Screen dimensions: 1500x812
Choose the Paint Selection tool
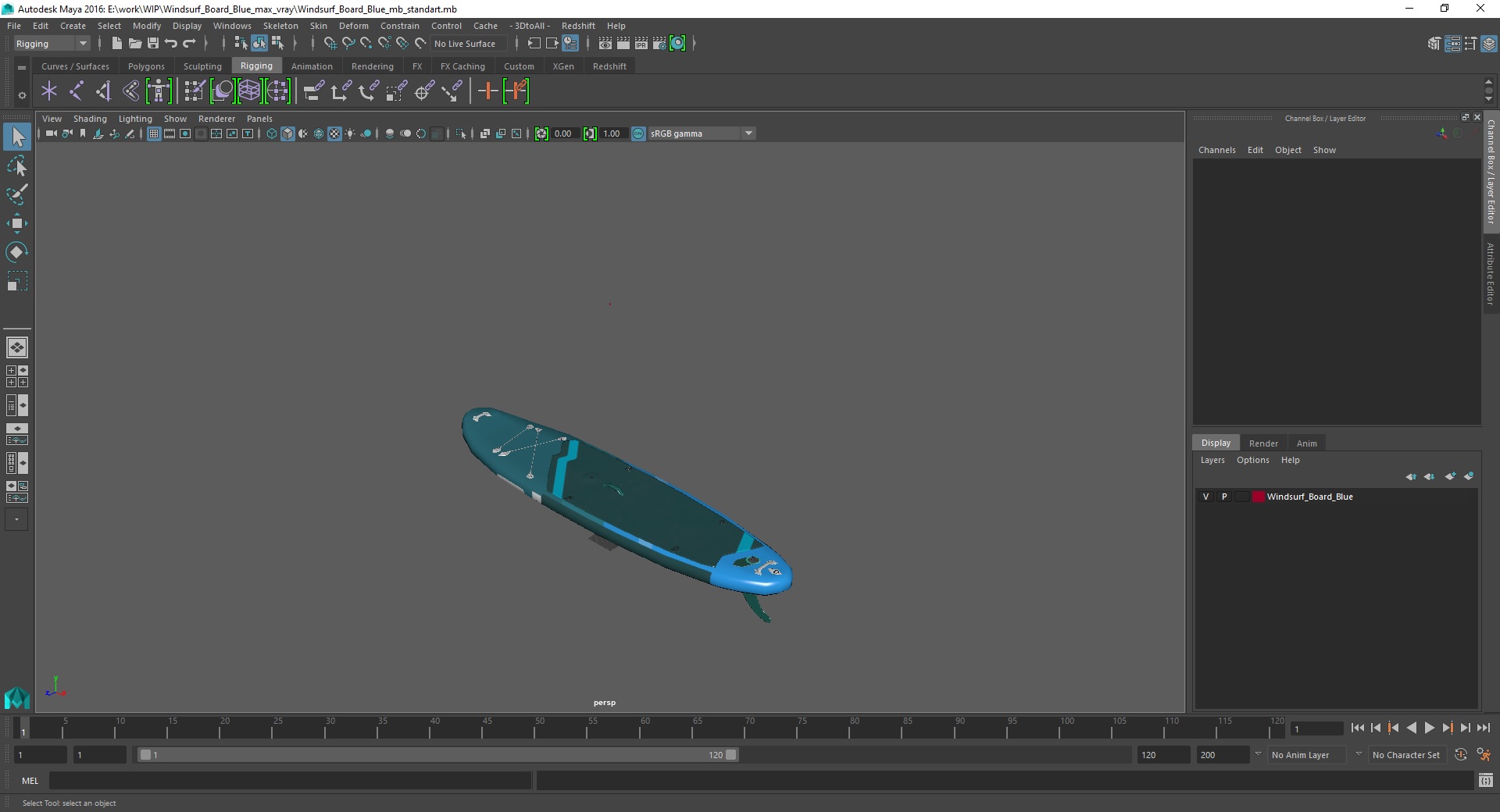pyautogui.click(x=17, y=194)
